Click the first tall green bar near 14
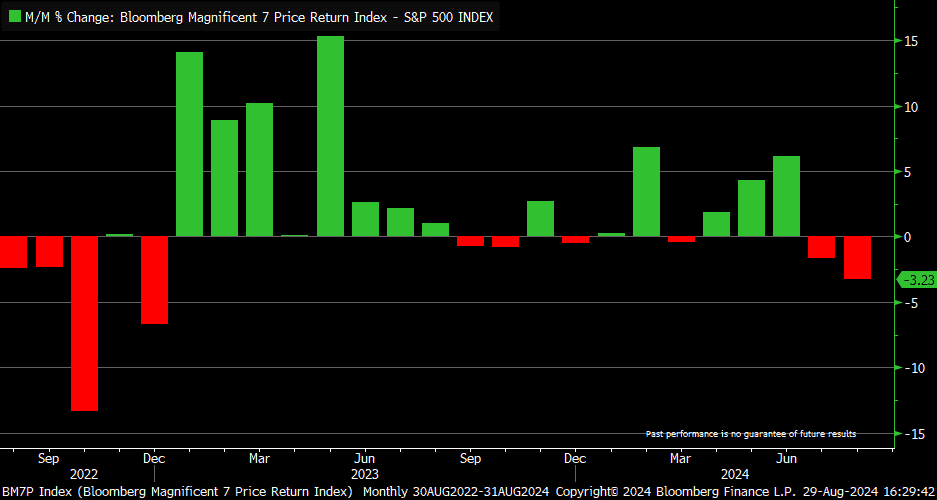 point(189,144)
